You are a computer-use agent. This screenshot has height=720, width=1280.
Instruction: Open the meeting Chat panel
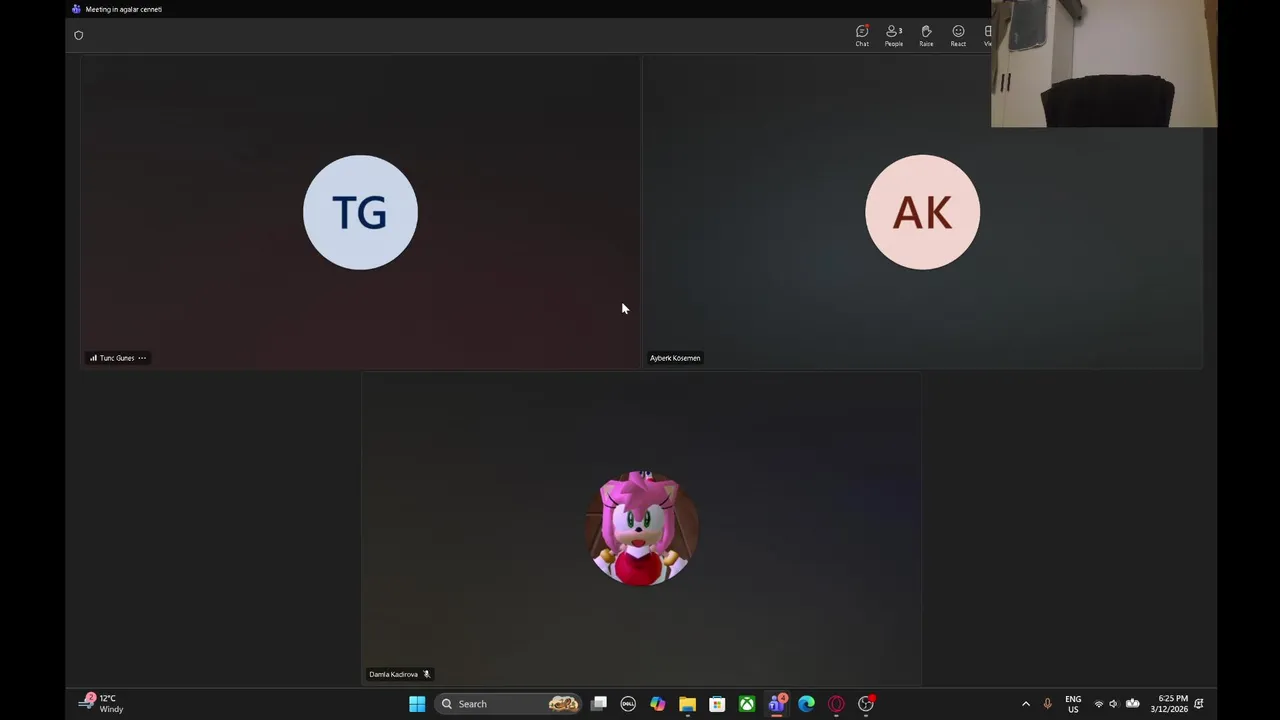(862, 35)
